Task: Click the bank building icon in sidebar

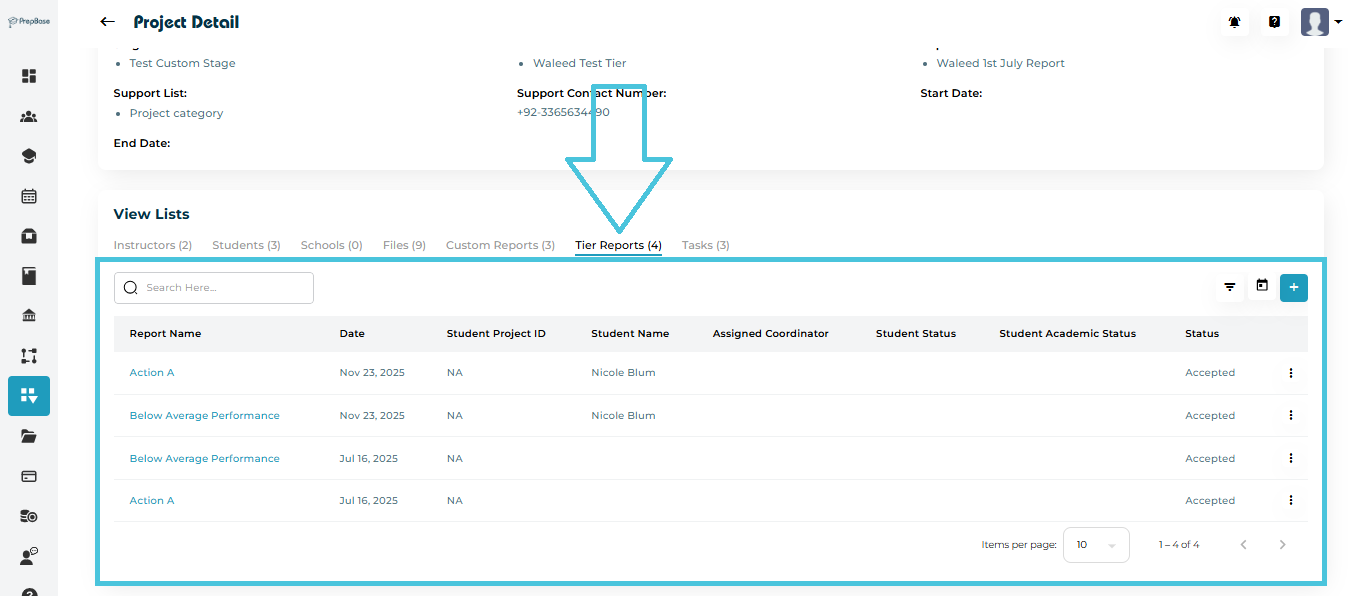Action: coord(29,316)
